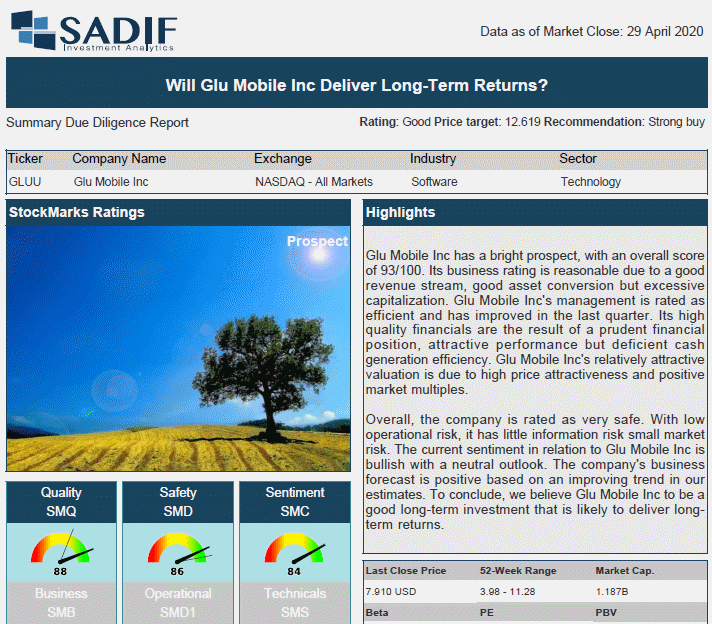Image resolution: width=712 pixels, height=624 pixels.
Task: Click the Industry column header
Action: tap(433, 158)
